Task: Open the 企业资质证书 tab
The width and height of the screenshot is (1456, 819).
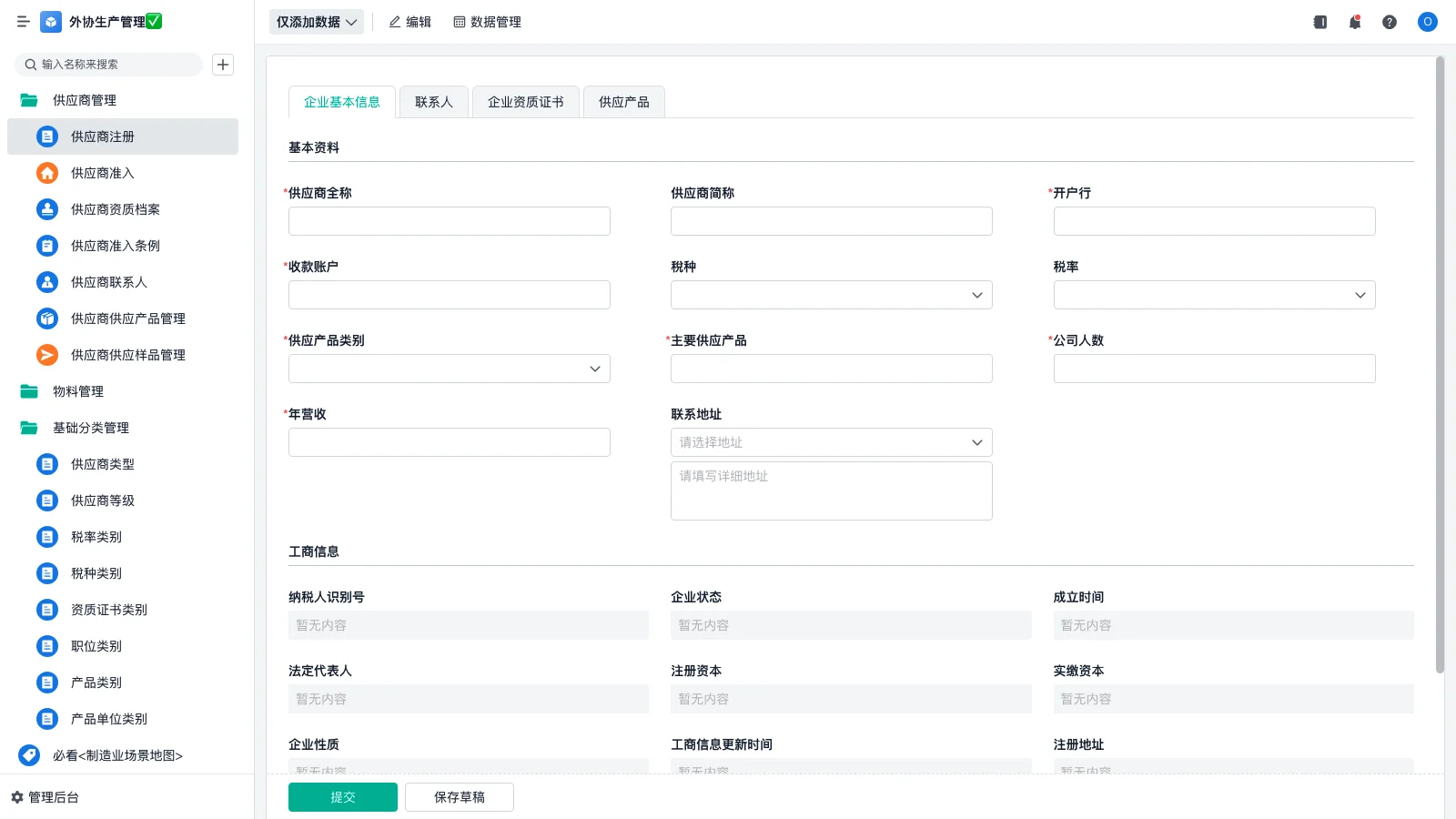Action: coord(525,102)
